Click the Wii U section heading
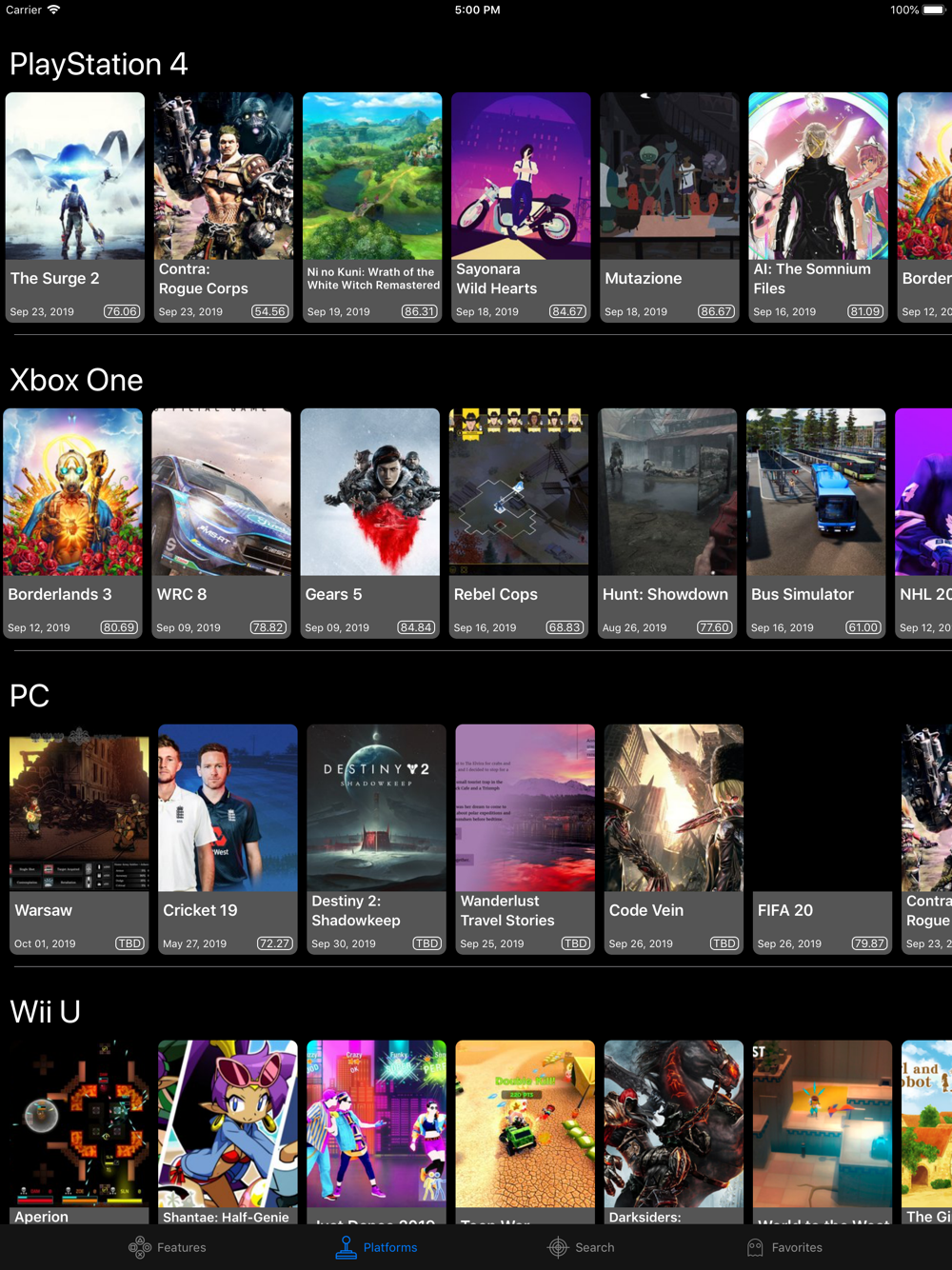This screenshot has height=1270, width=952. (45, 1011)
